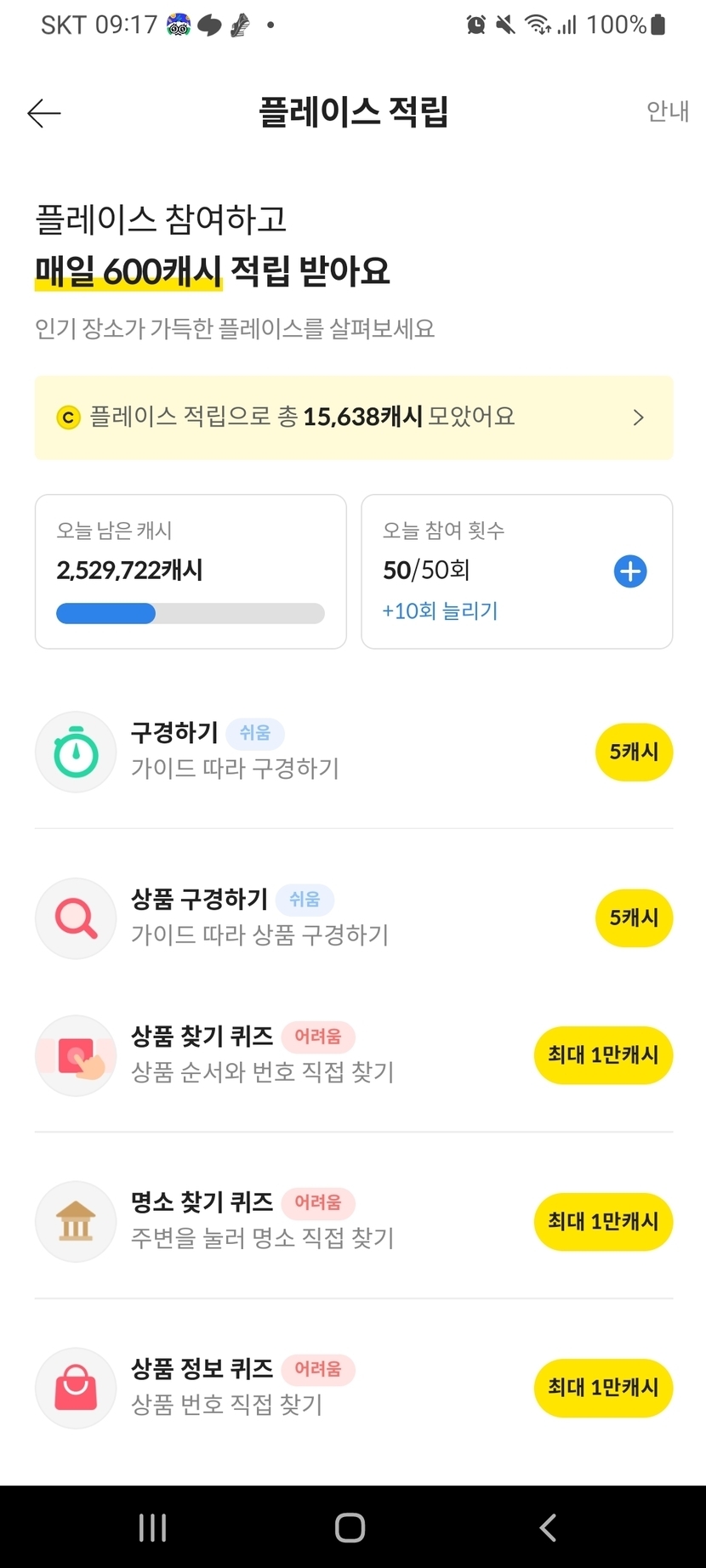Tap the stopwatch icon for 구경하기
Image resolution: width=706 pixels, height=1568 pixels.
[x=76, y=753]
